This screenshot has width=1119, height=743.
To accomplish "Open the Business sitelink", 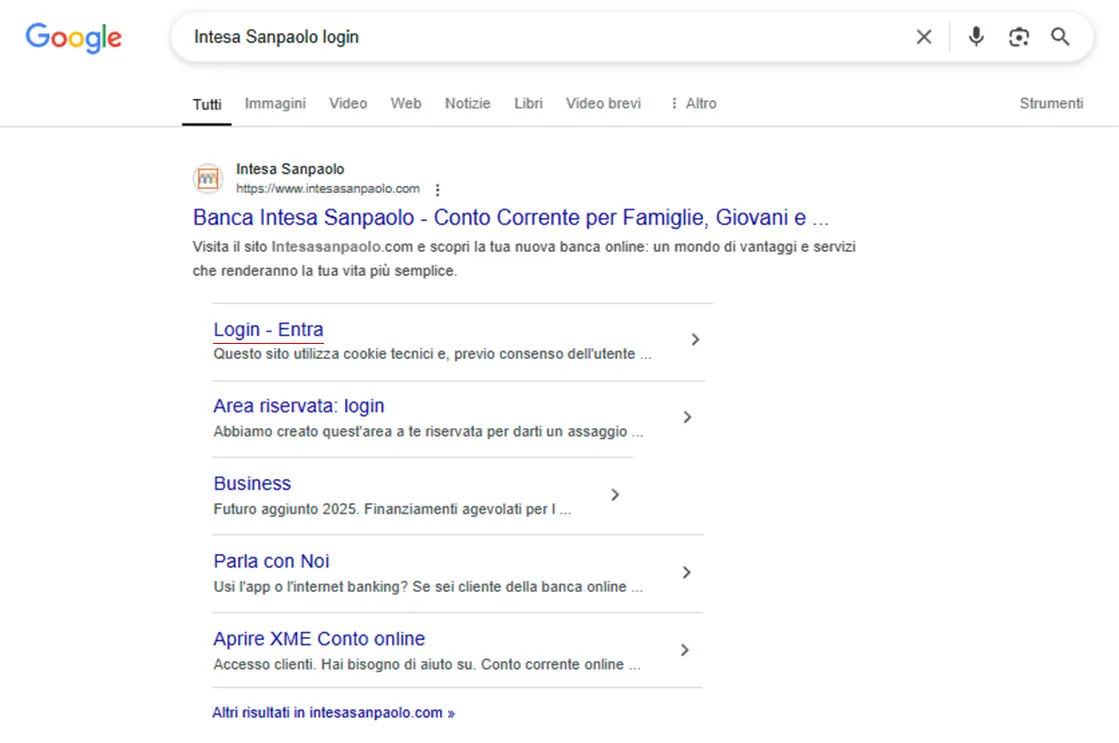I will [252, 483].
